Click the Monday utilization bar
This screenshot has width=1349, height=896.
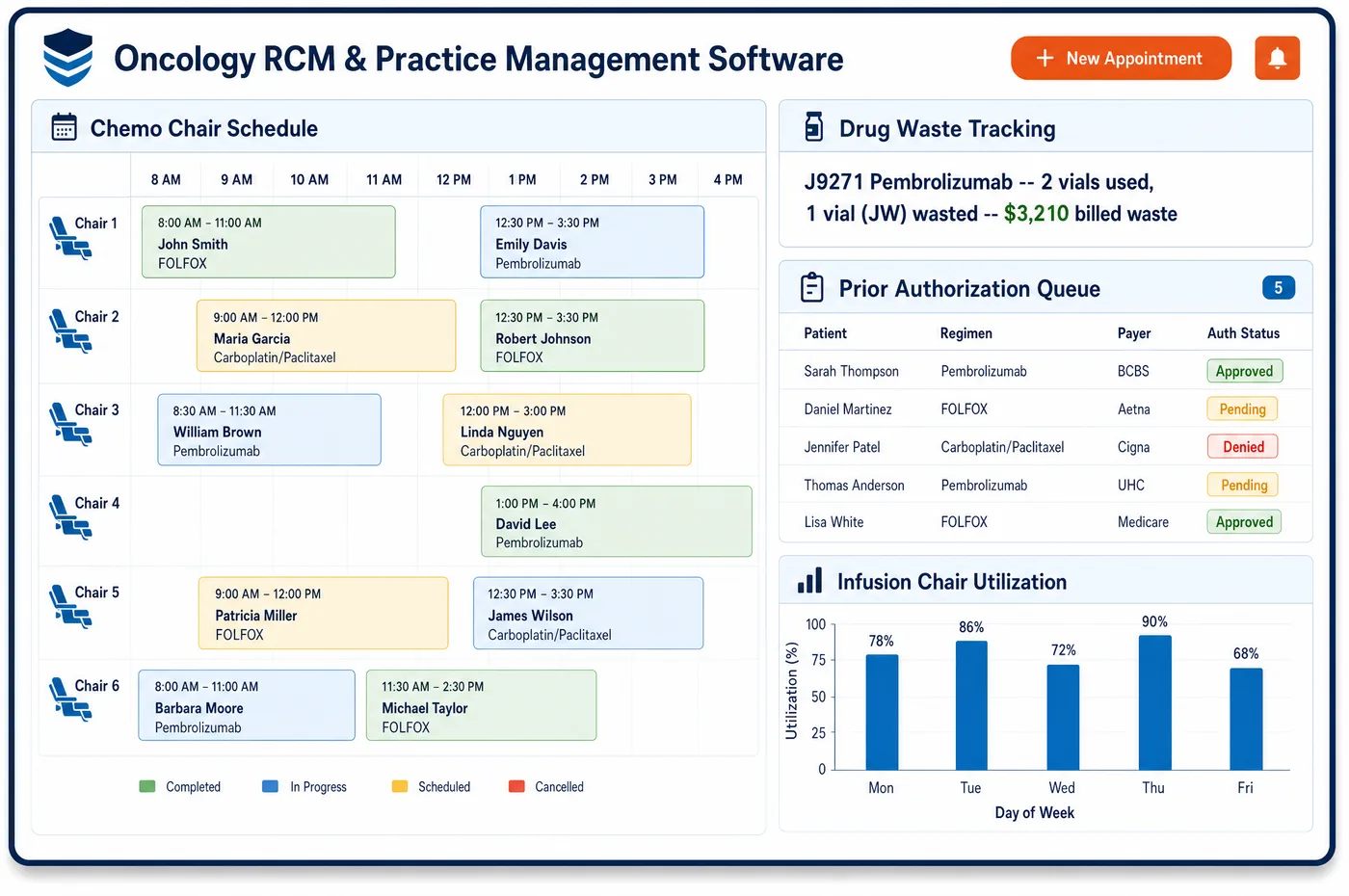pos(882,712)
